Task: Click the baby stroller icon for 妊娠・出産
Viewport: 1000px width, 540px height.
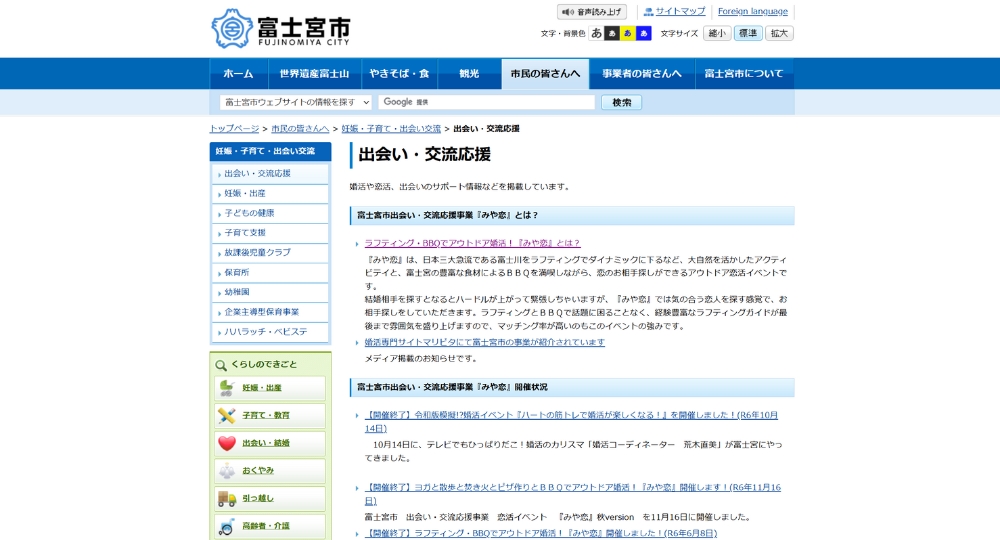Action: tap(227, 388)
